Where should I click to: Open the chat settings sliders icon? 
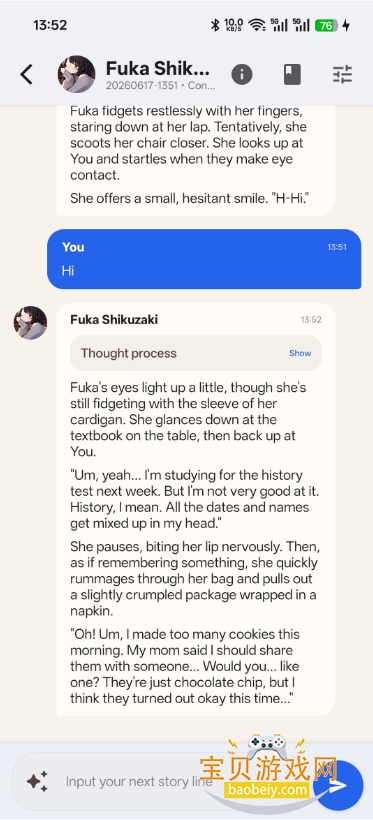343,74
